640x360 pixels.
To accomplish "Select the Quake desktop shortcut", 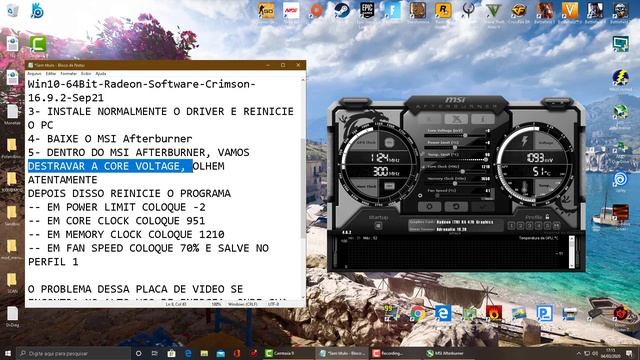I will click(468, 11).
